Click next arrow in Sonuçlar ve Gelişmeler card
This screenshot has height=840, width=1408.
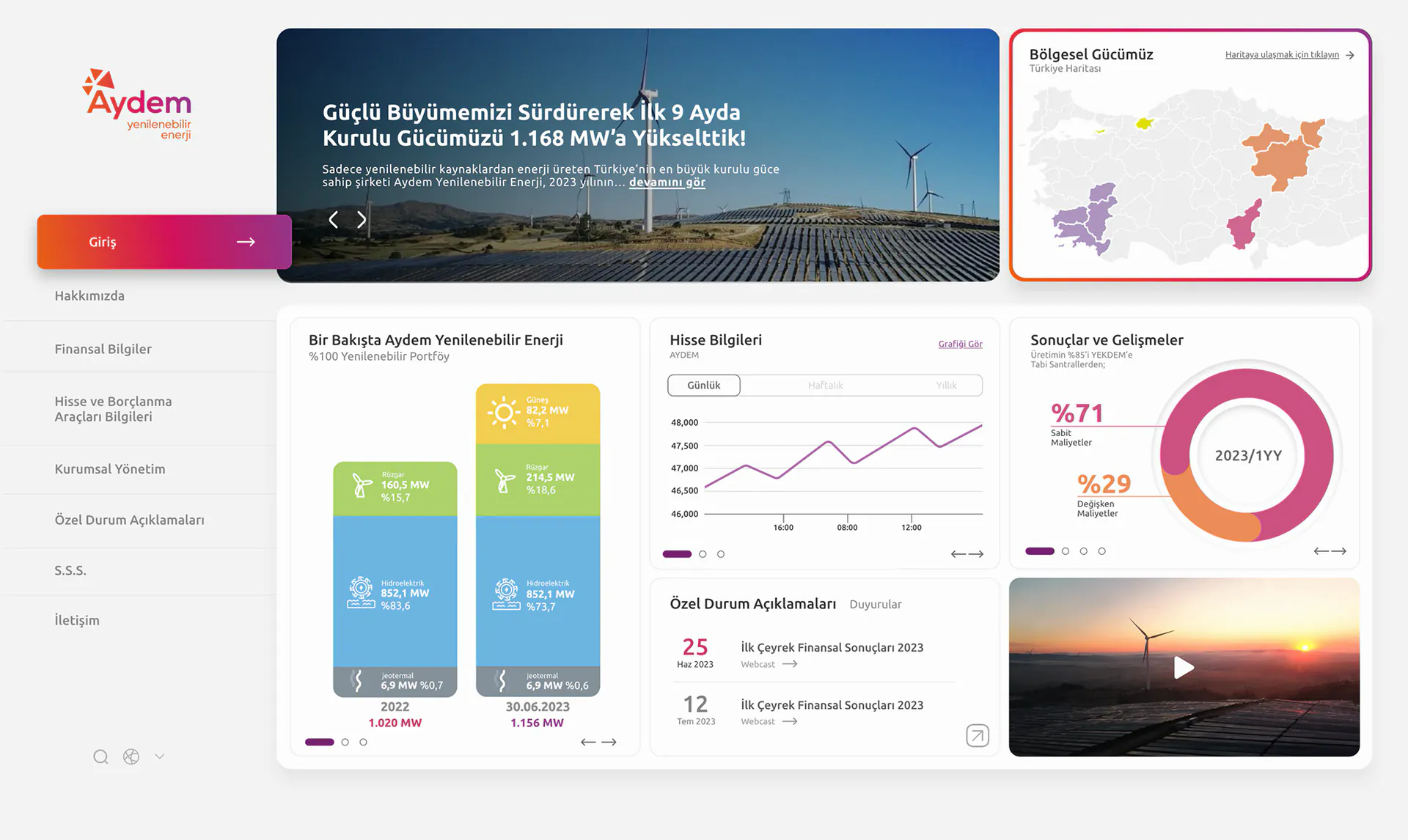[x=1339, y=551]
